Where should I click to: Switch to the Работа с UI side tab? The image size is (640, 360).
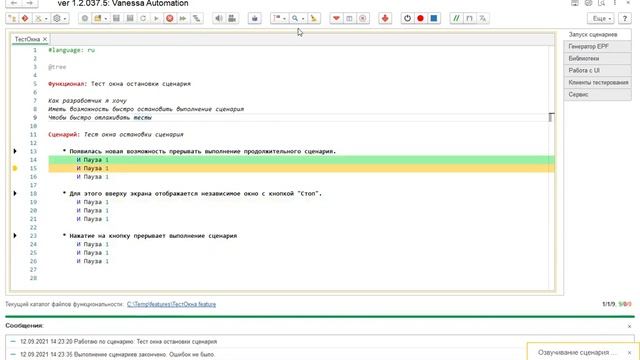(597, 70)
